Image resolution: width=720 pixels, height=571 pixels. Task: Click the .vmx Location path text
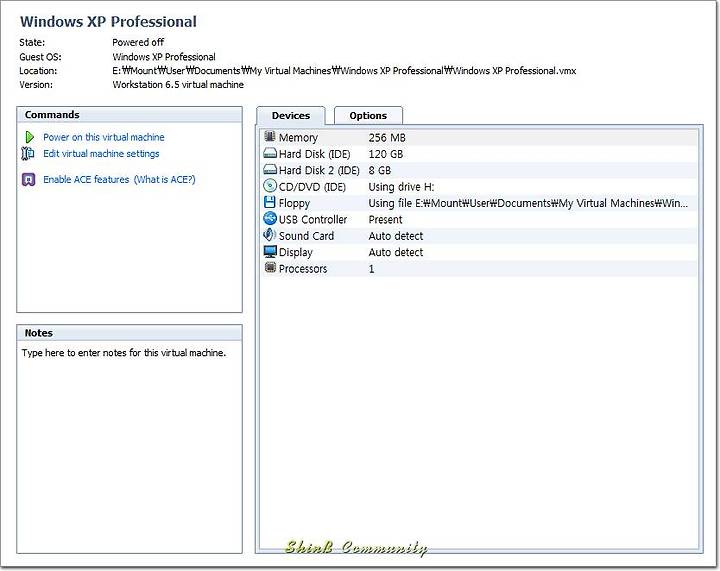[x=344, y=71]
